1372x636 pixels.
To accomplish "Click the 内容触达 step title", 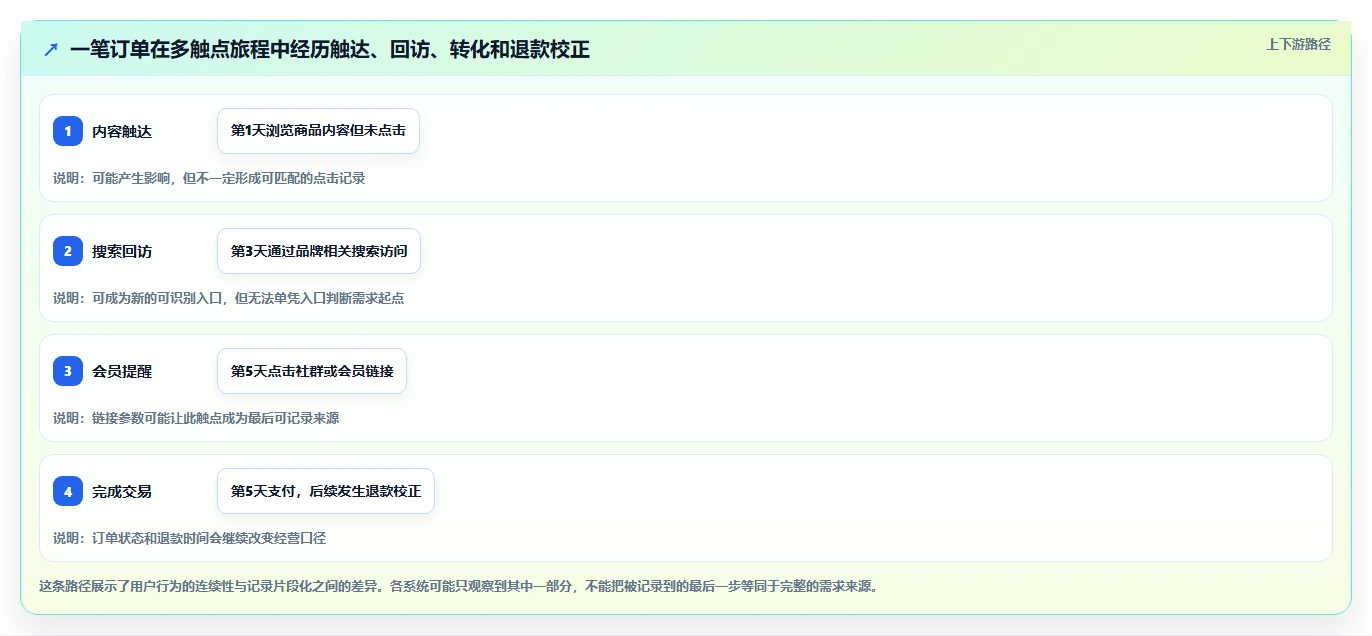I will pos(122,132).
